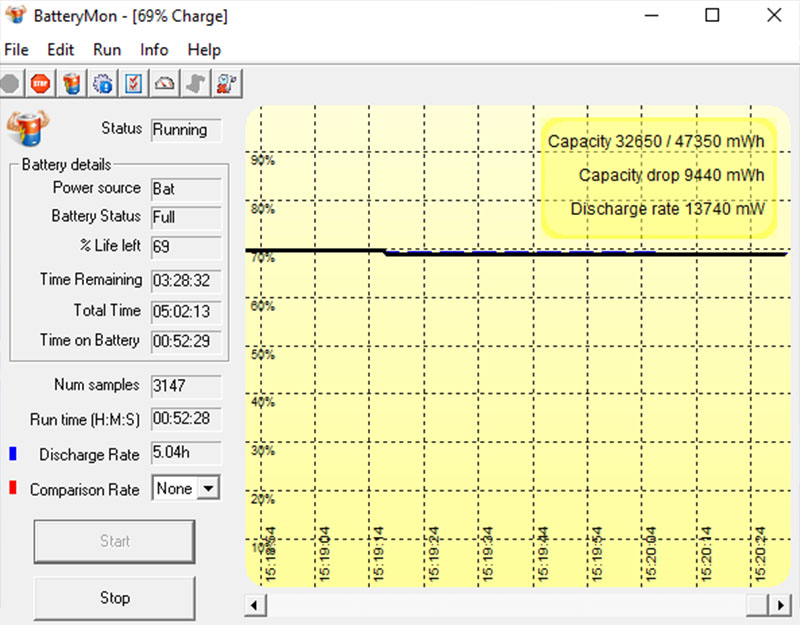The image size is (800, 625).
Task: Click the red stop sign toolbar icon
Action: [x=40, y=83]
